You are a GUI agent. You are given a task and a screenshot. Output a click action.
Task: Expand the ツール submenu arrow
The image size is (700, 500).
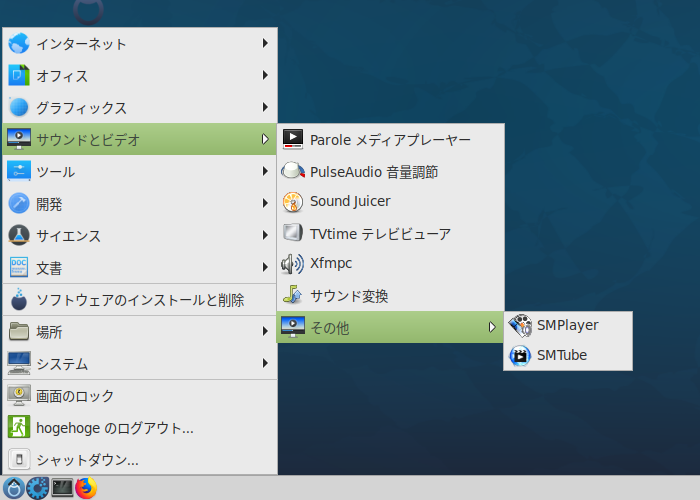tap(265, 171)
